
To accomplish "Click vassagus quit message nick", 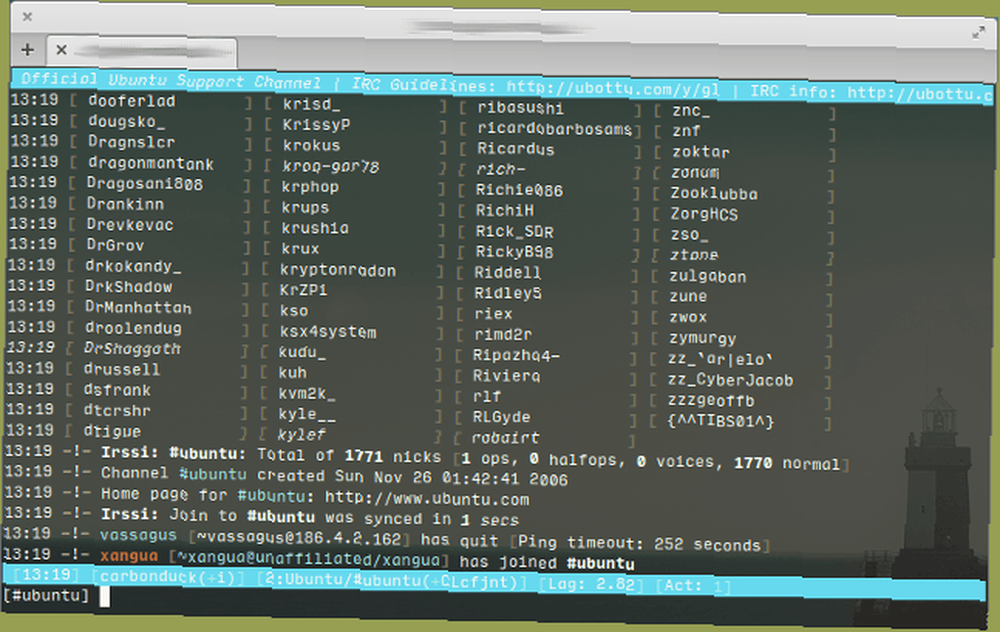I will click(138, 534).
